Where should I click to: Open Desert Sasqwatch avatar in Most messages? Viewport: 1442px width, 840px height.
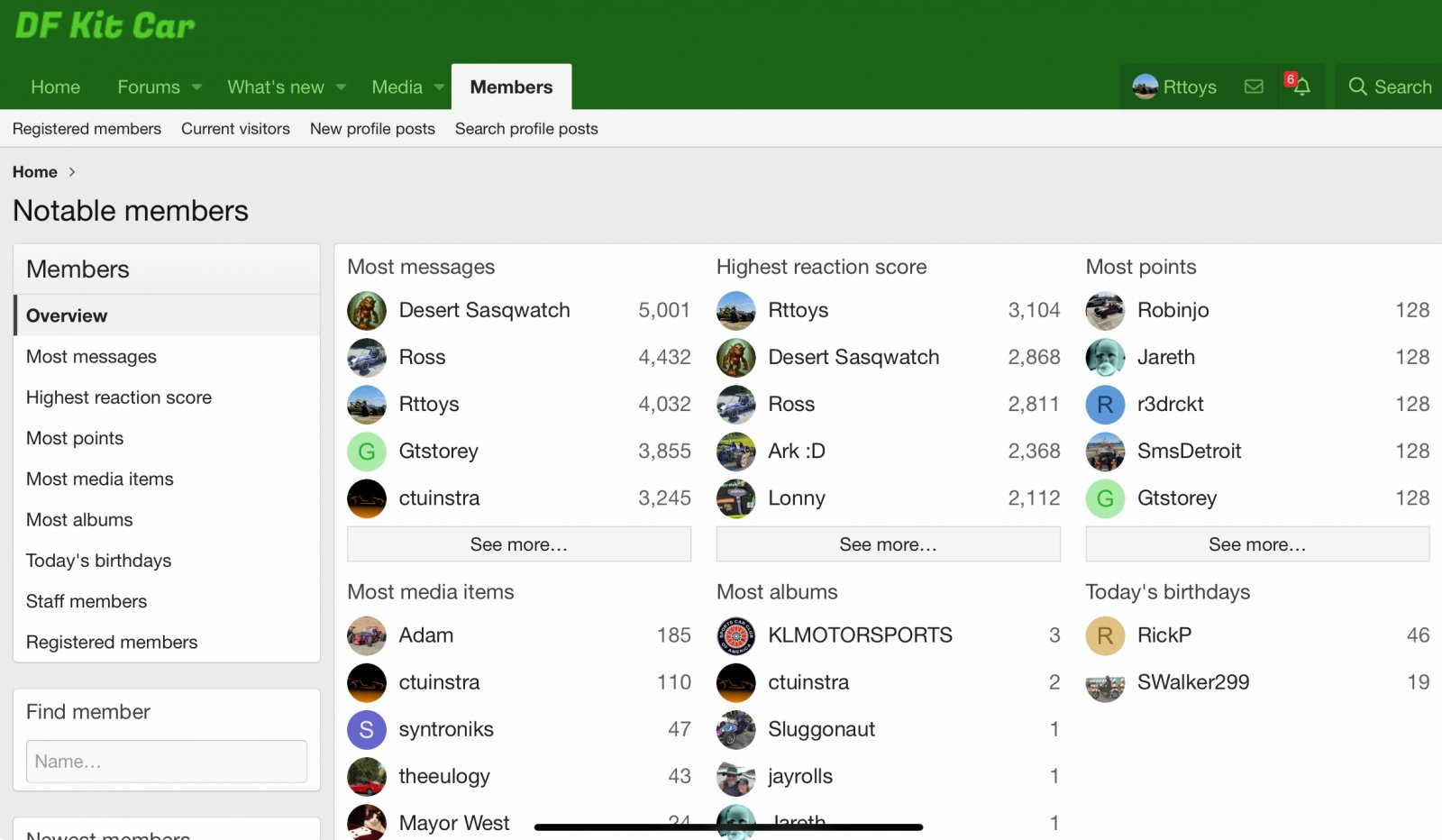367,311
